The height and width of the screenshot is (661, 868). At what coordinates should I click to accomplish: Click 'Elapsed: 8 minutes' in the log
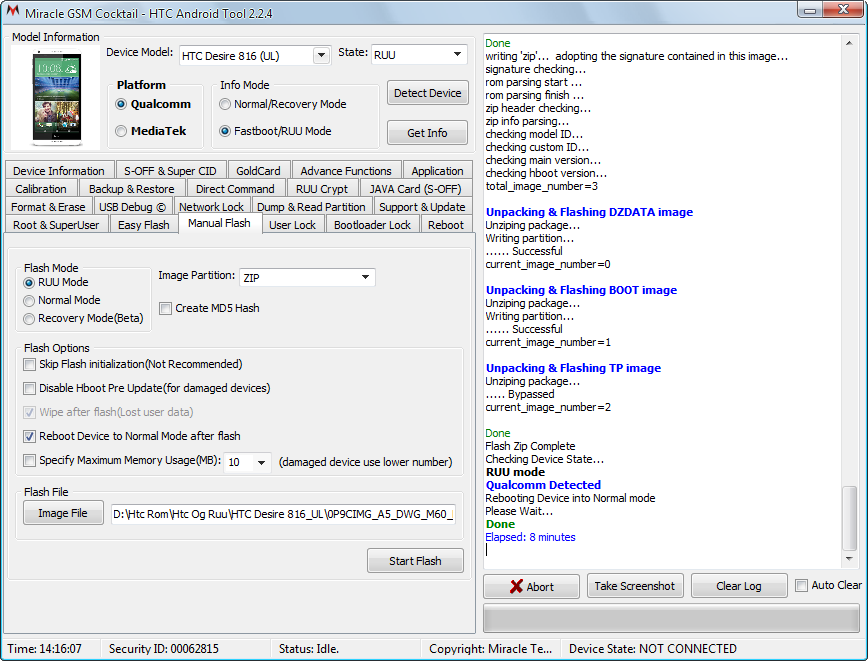pos(530,537)
